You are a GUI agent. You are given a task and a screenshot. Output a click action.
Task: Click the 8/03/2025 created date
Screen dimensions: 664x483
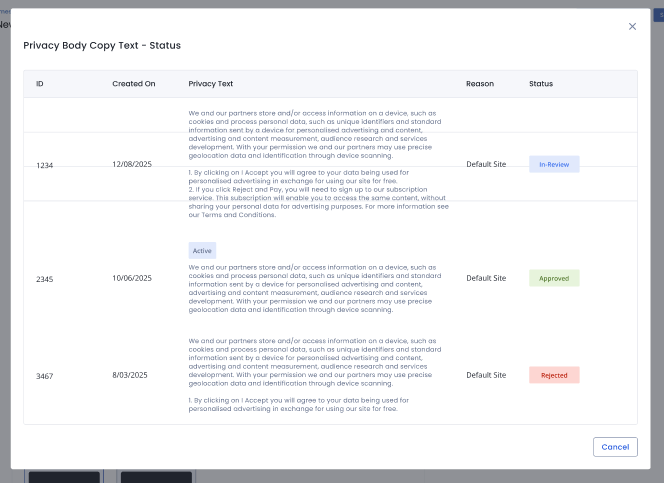point(130,375)
